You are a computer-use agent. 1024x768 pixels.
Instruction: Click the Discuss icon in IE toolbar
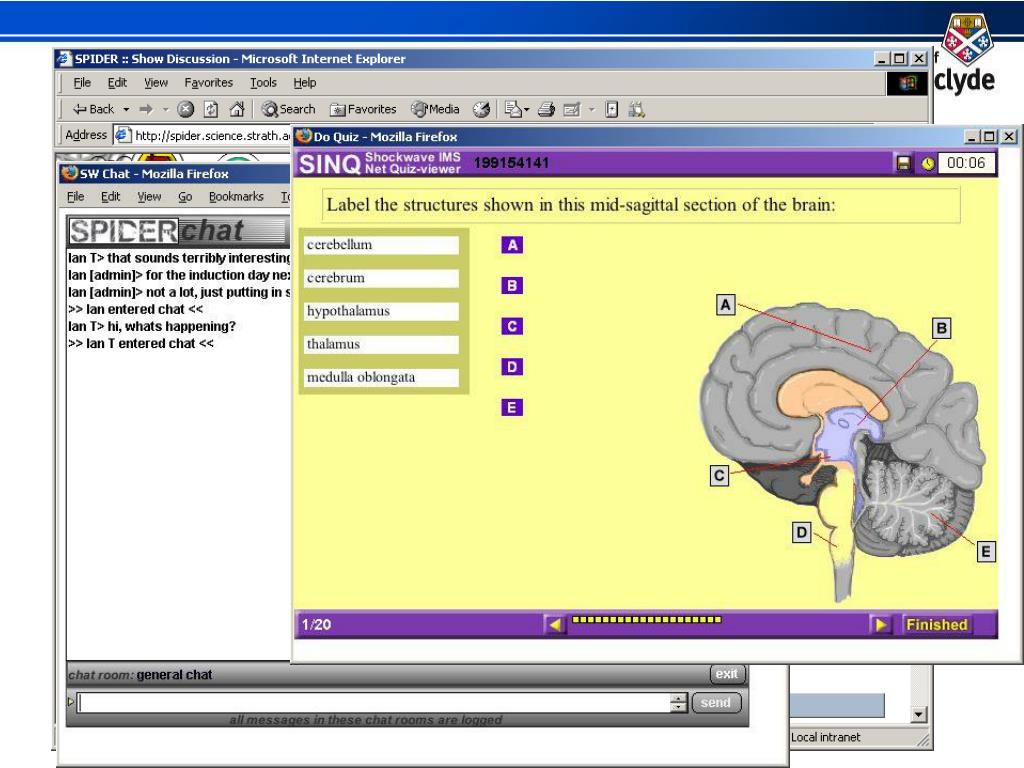612,109
